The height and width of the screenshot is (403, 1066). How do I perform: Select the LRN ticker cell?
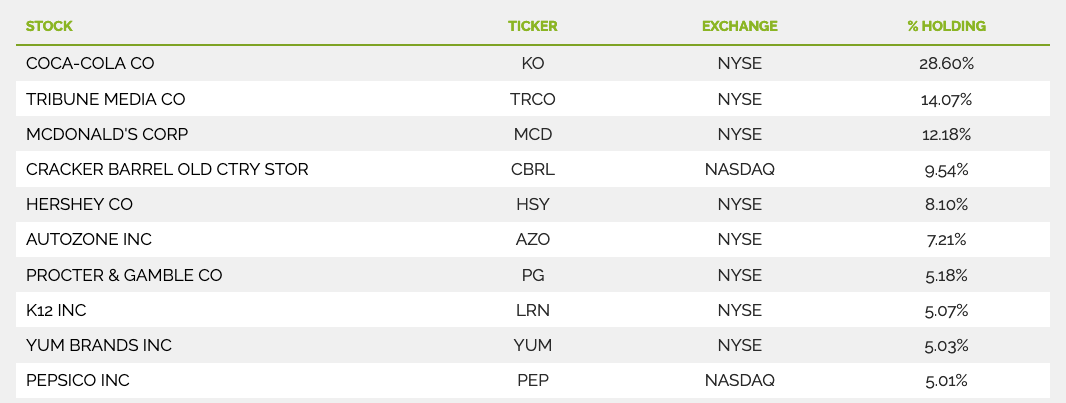click(533, 311)
